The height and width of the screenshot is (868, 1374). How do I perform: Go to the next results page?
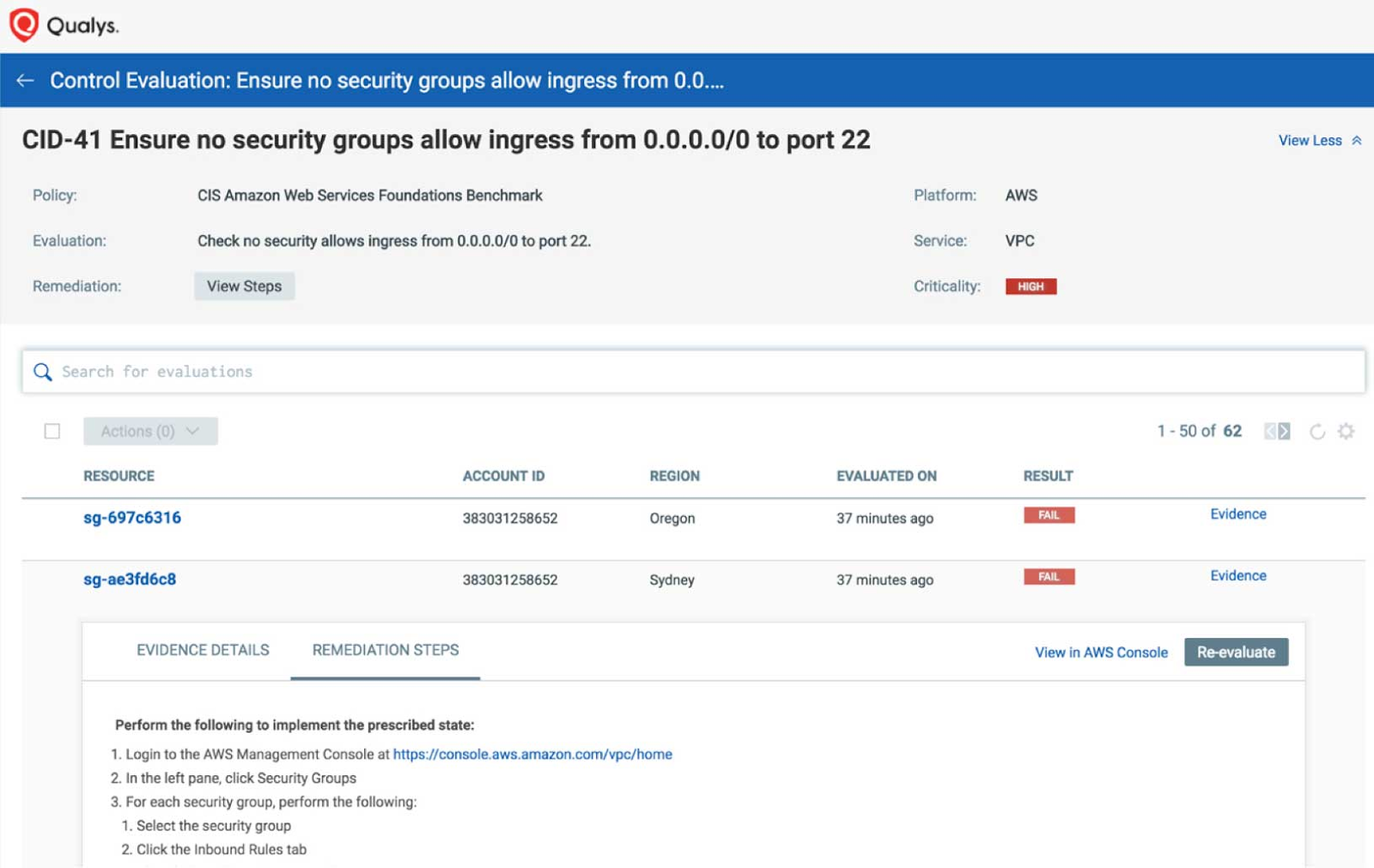point(1284,431)
